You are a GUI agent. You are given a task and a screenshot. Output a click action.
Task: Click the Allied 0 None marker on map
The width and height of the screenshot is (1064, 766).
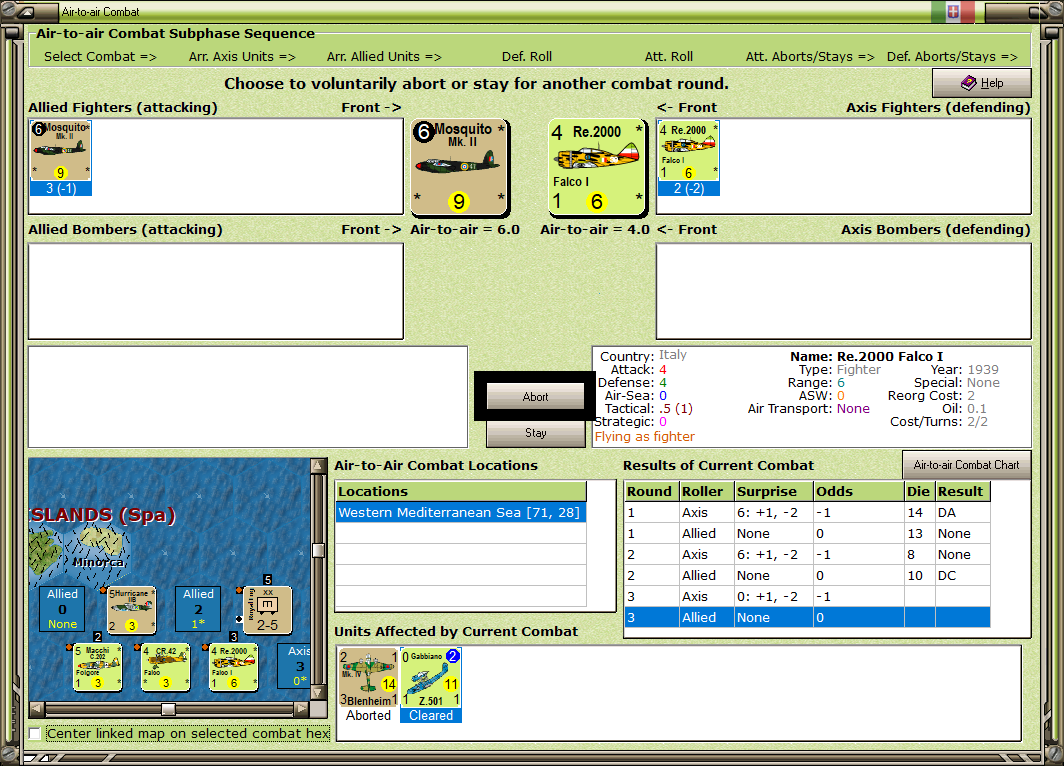point(62,609)
